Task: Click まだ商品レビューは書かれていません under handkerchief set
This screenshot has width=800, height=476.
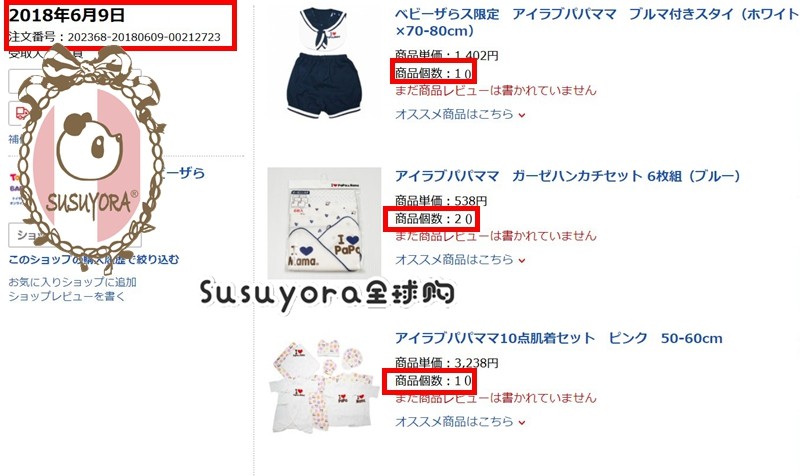Action: coord(495,236)
